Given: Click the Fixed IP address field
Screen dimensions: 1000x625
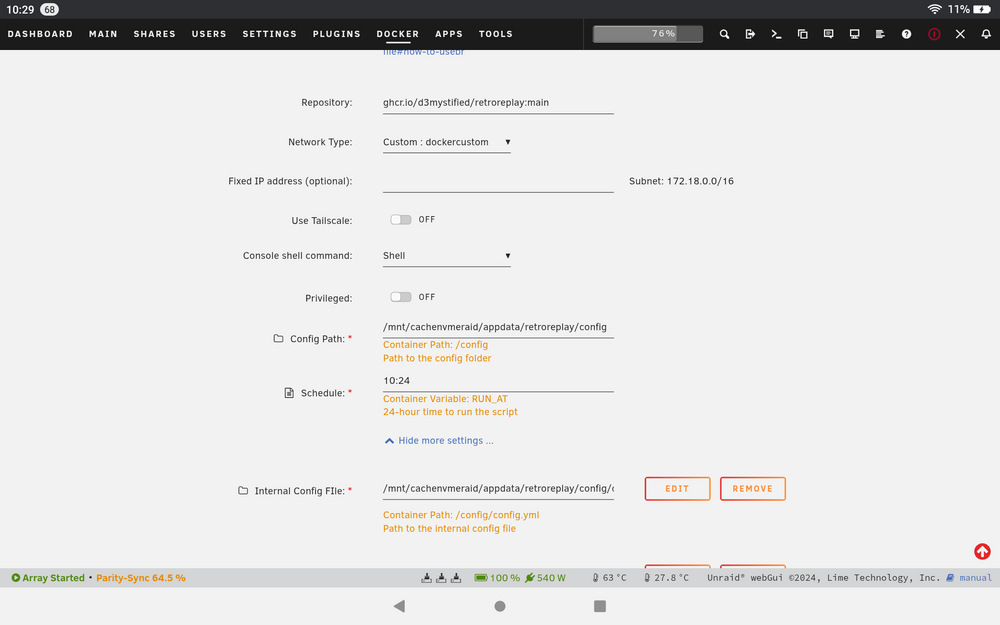Looking at the screenshot, I should coord(498,181).
